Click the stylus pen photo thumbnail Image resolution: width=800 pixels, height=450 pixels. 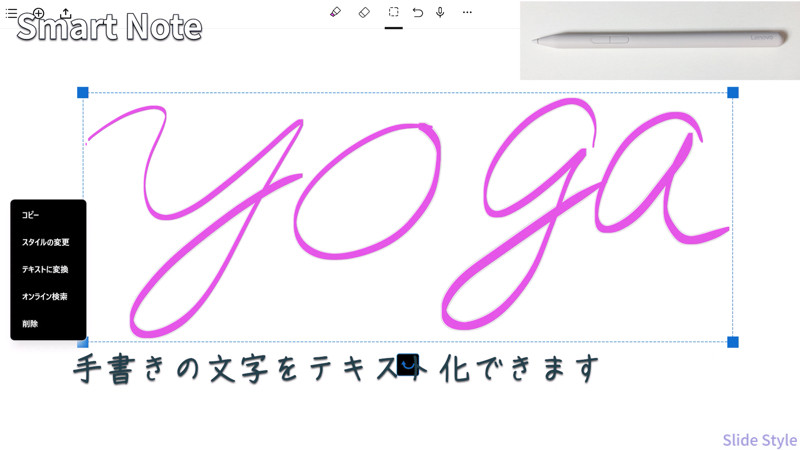pos(659,40)
